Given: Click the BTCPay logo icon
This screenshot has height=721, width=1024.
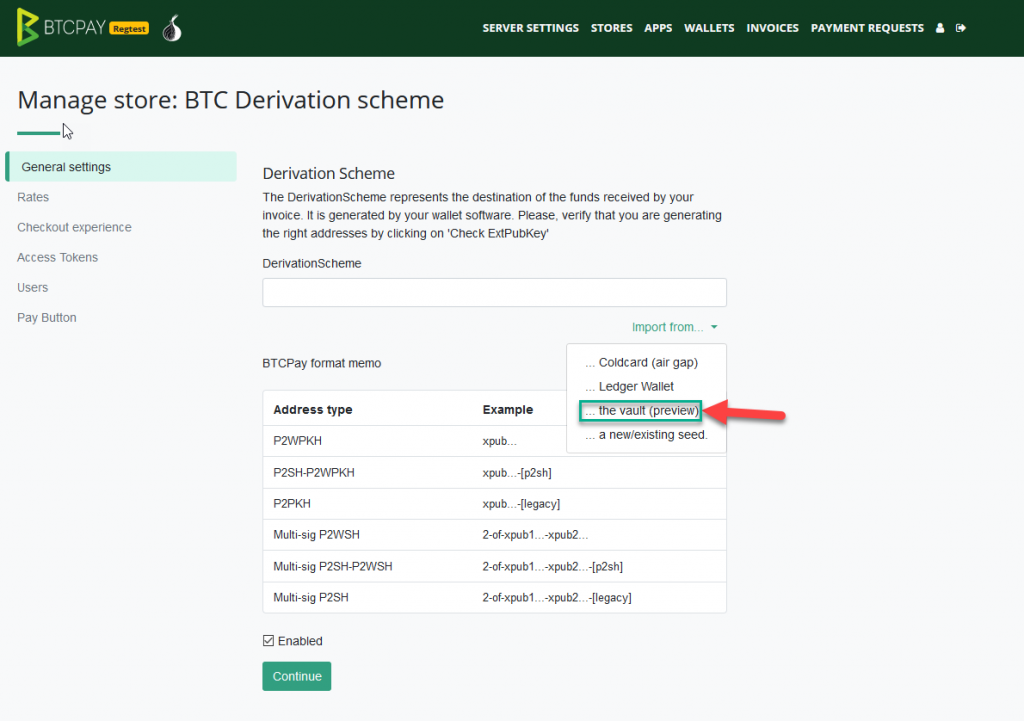Looking at the screenshot, I should (x=27, y=27).
